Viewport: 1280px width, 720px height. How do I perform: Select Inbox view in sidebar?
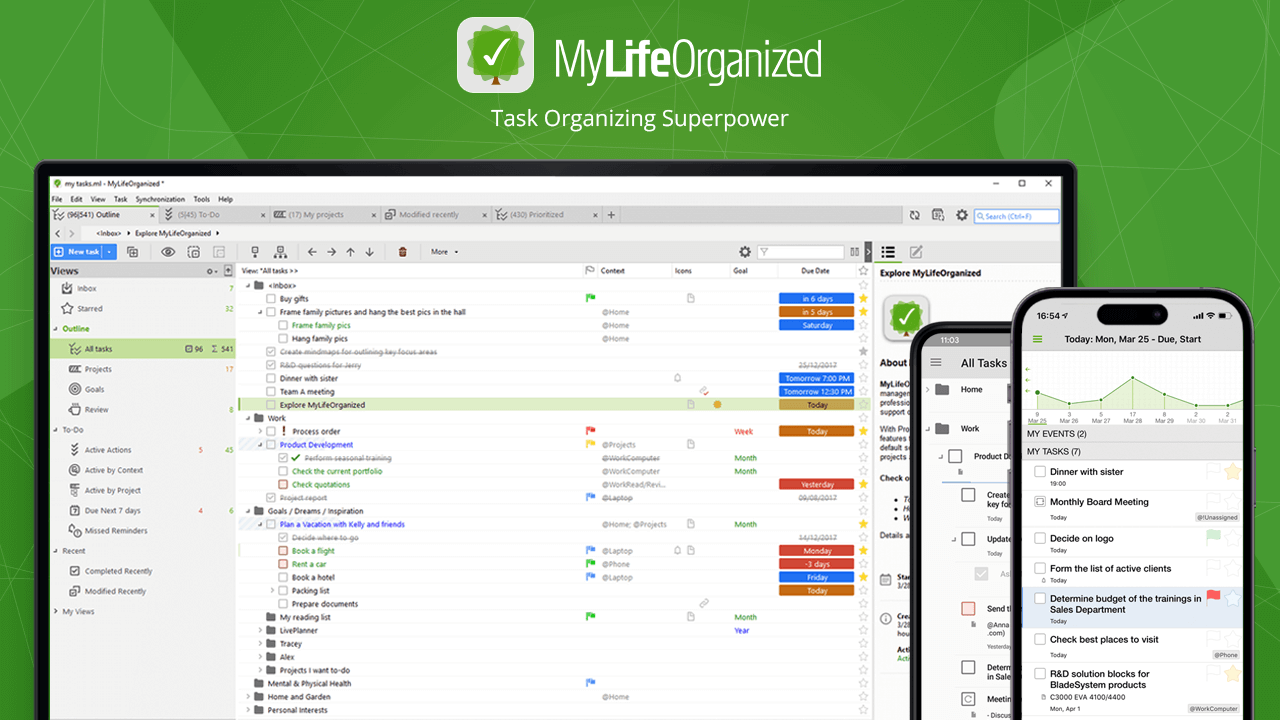(144, 288)
